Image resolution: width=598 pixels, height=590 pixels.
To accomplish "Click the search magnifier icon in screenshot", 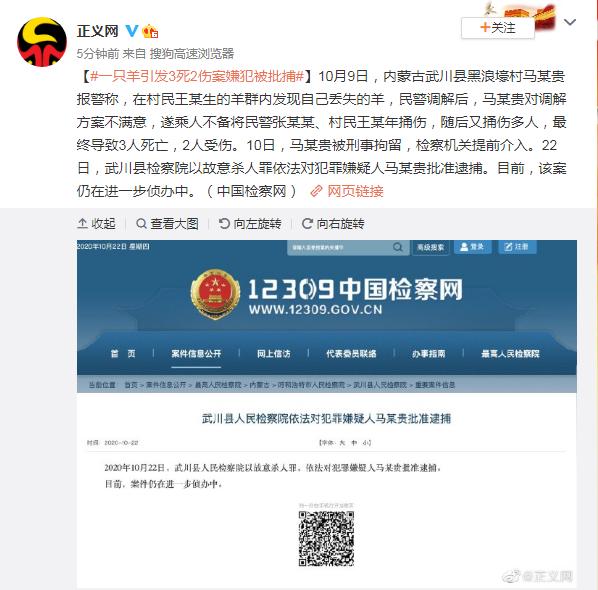I will click(x=398, y=247).
